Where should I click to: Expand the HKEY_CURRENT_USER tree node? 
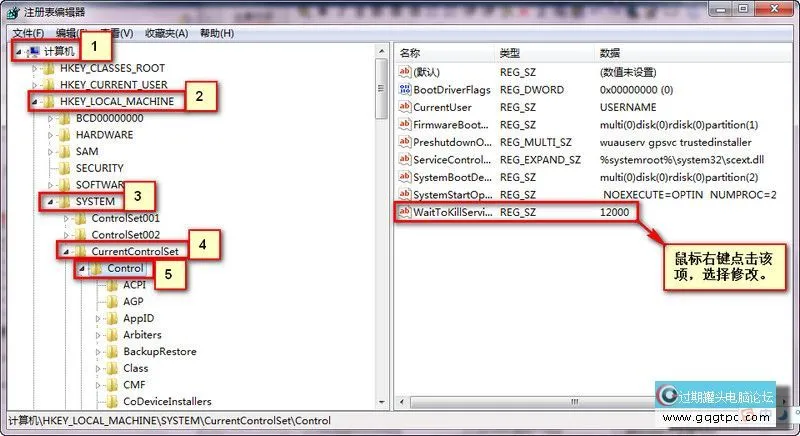click(35, 85)
